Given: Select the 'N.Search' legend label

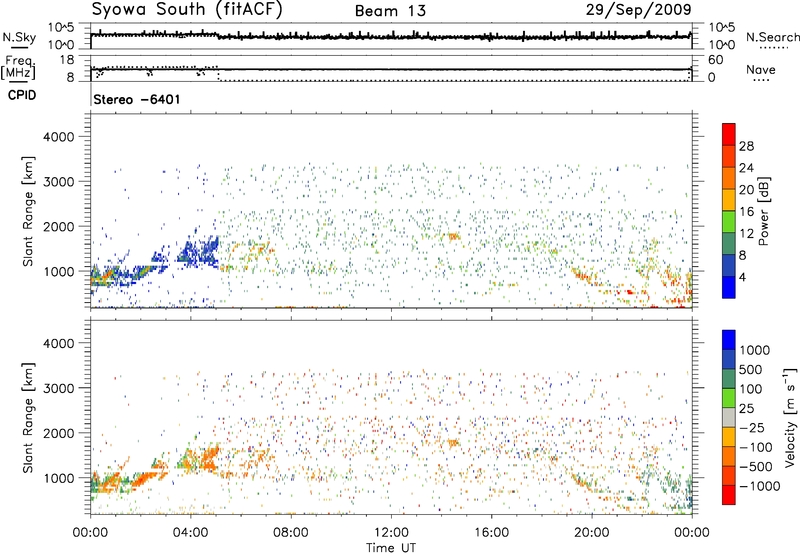Looking at the screenshot, I should (x=772, y=37).
